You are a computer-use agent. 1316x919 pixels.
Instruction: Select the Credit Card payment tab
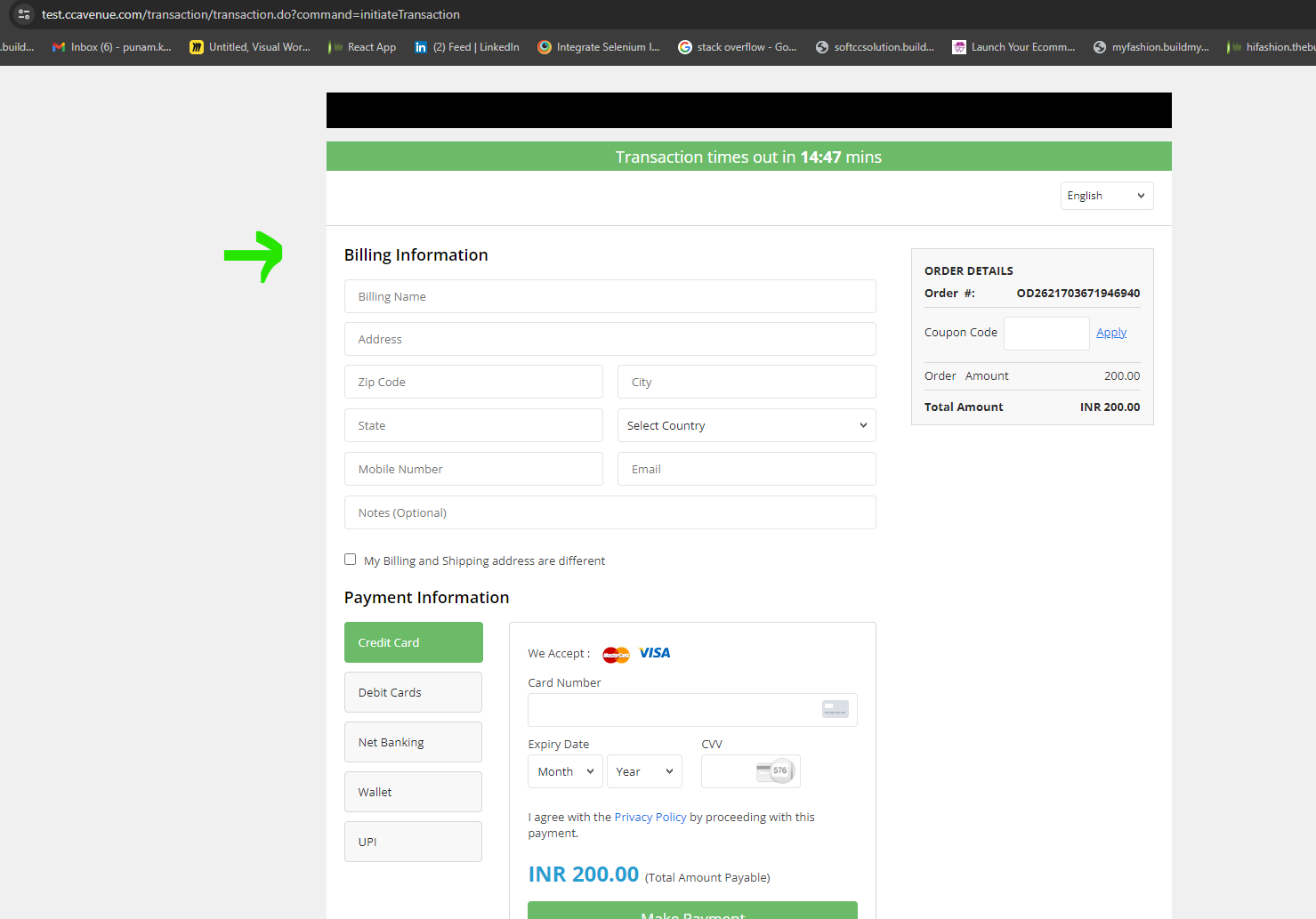point(414,642)
